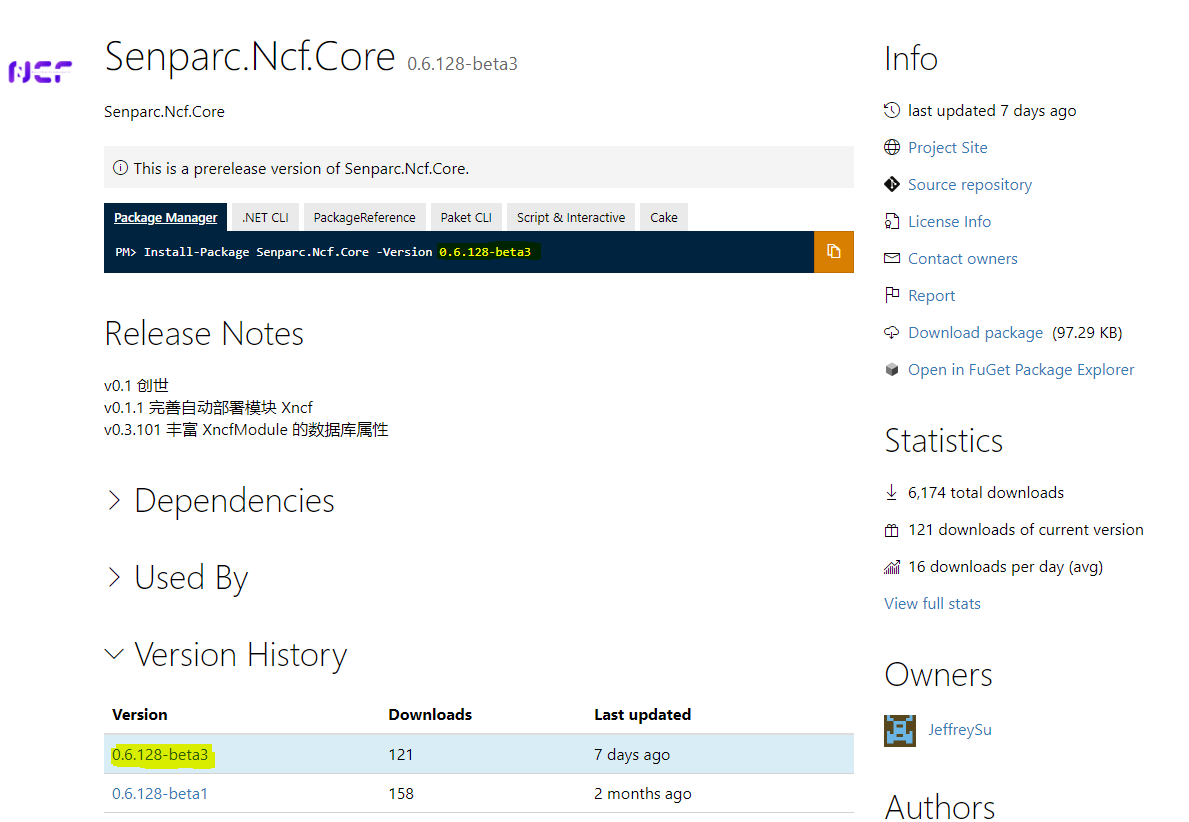Click the FuGet cube icon
Screen dimensions: 1189x822
(892, 370)
